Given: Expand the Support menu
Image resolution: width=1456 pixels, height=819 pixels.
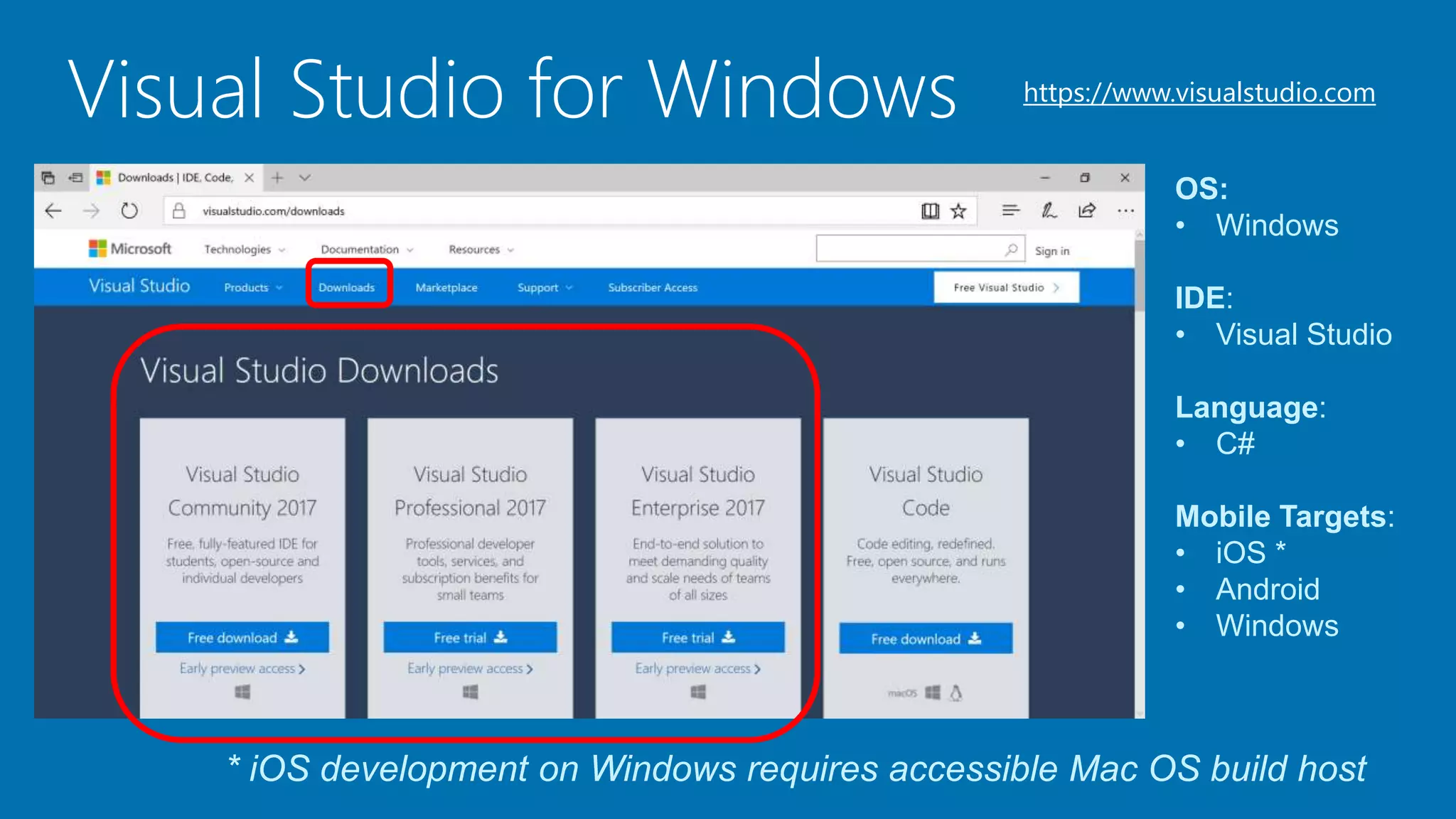Looking at the screenshot, I should [545, 287].
